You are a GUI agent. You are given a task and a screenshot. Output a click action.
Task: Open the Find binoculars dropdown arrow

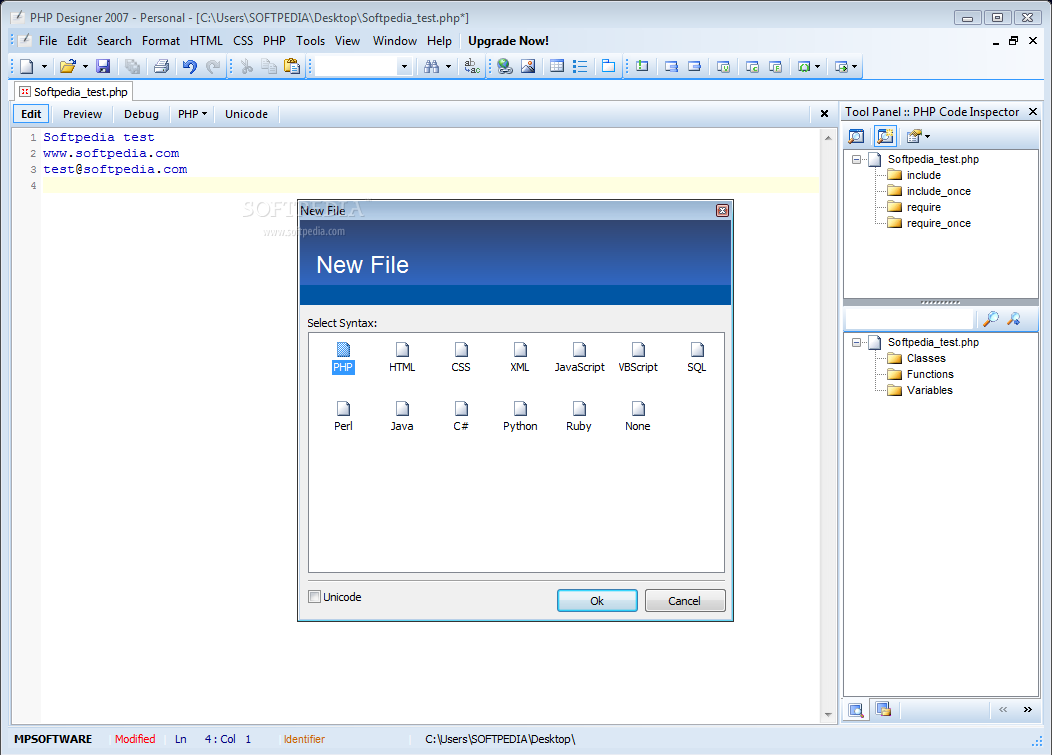click(x=448, y=66)
